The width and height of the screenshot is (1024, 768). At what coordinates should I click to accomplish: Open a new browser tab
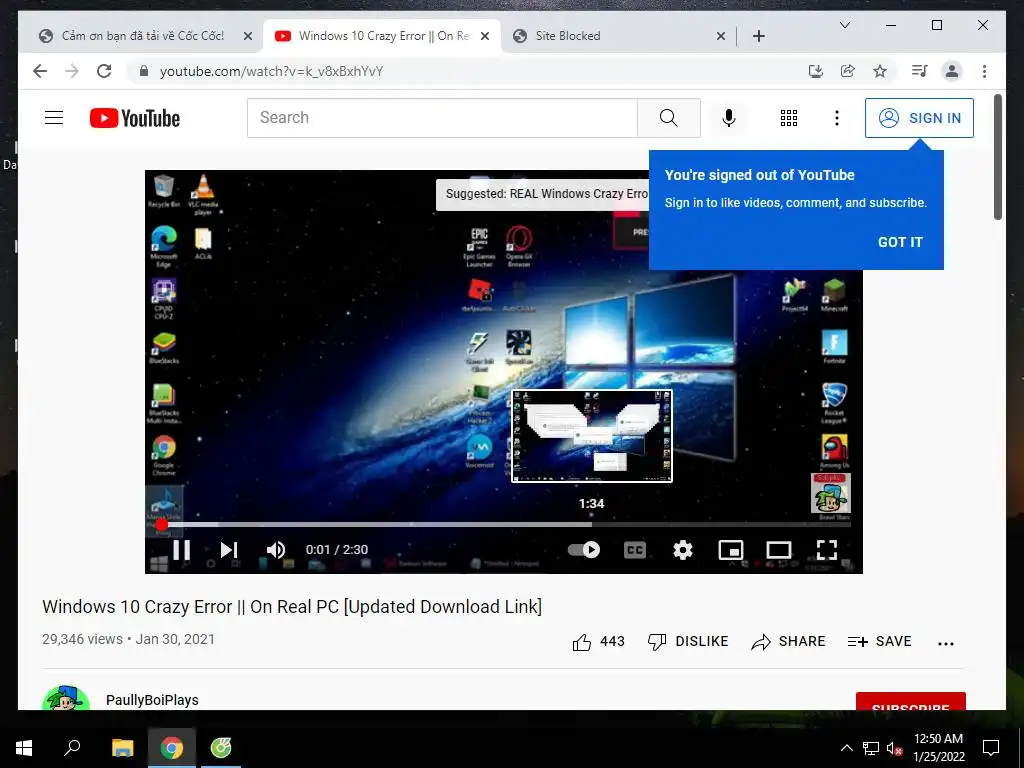pyautogui.click(x=758, y=36)
